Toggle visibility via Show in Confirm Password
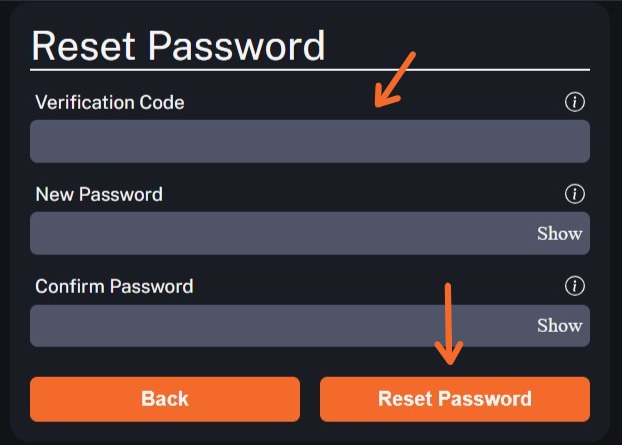622x445 pixels. [x=560, y=325]
